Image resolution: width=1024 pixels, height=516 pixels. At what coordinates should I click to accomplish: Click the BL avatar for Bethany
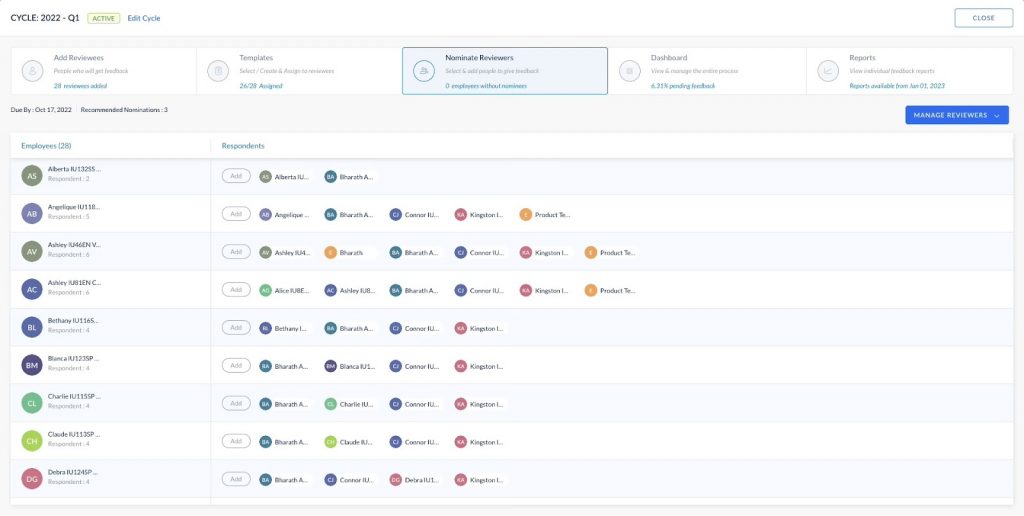[x=32, y=327]
